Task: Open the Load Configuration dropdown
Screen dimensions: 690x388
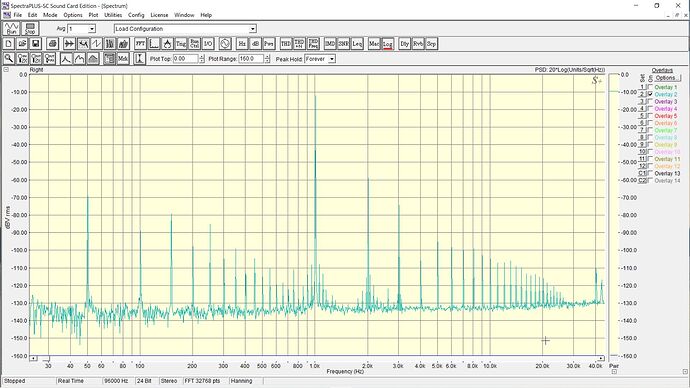Action: (x=253, y=29)
